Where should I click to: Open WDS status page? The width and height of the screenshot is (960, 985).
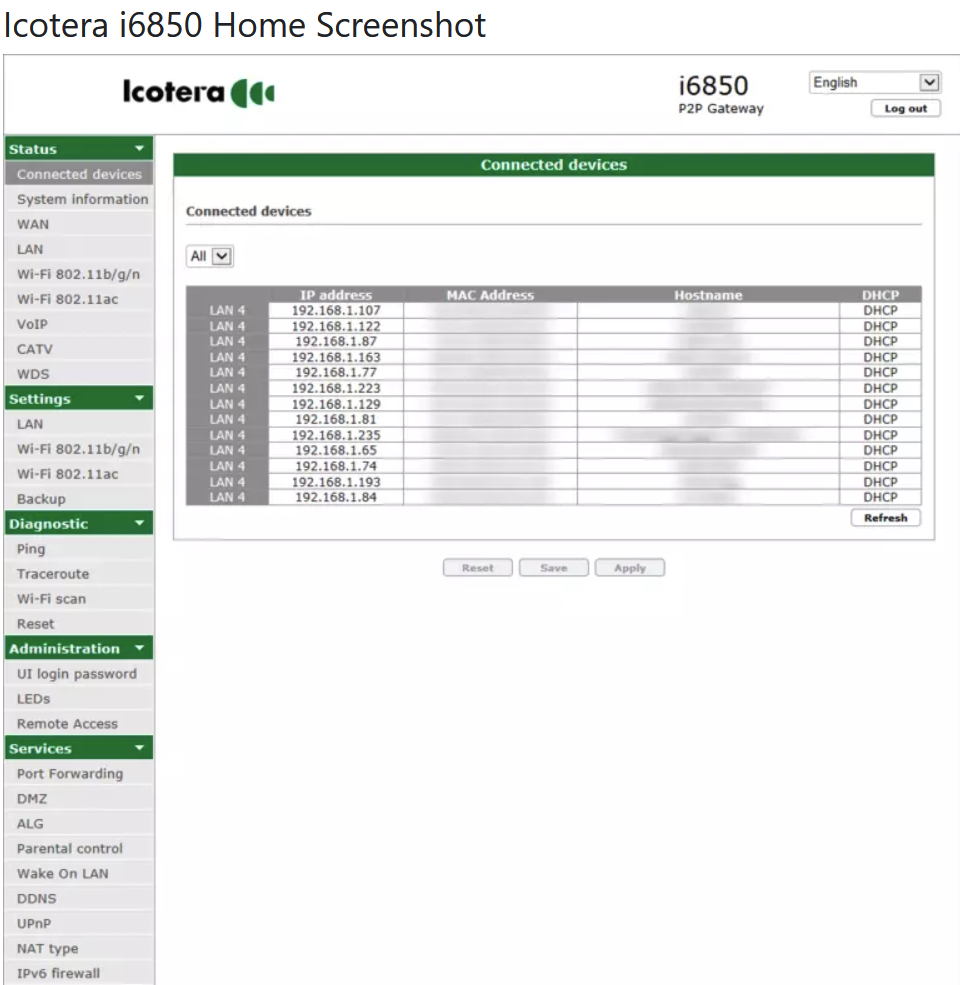79,374
